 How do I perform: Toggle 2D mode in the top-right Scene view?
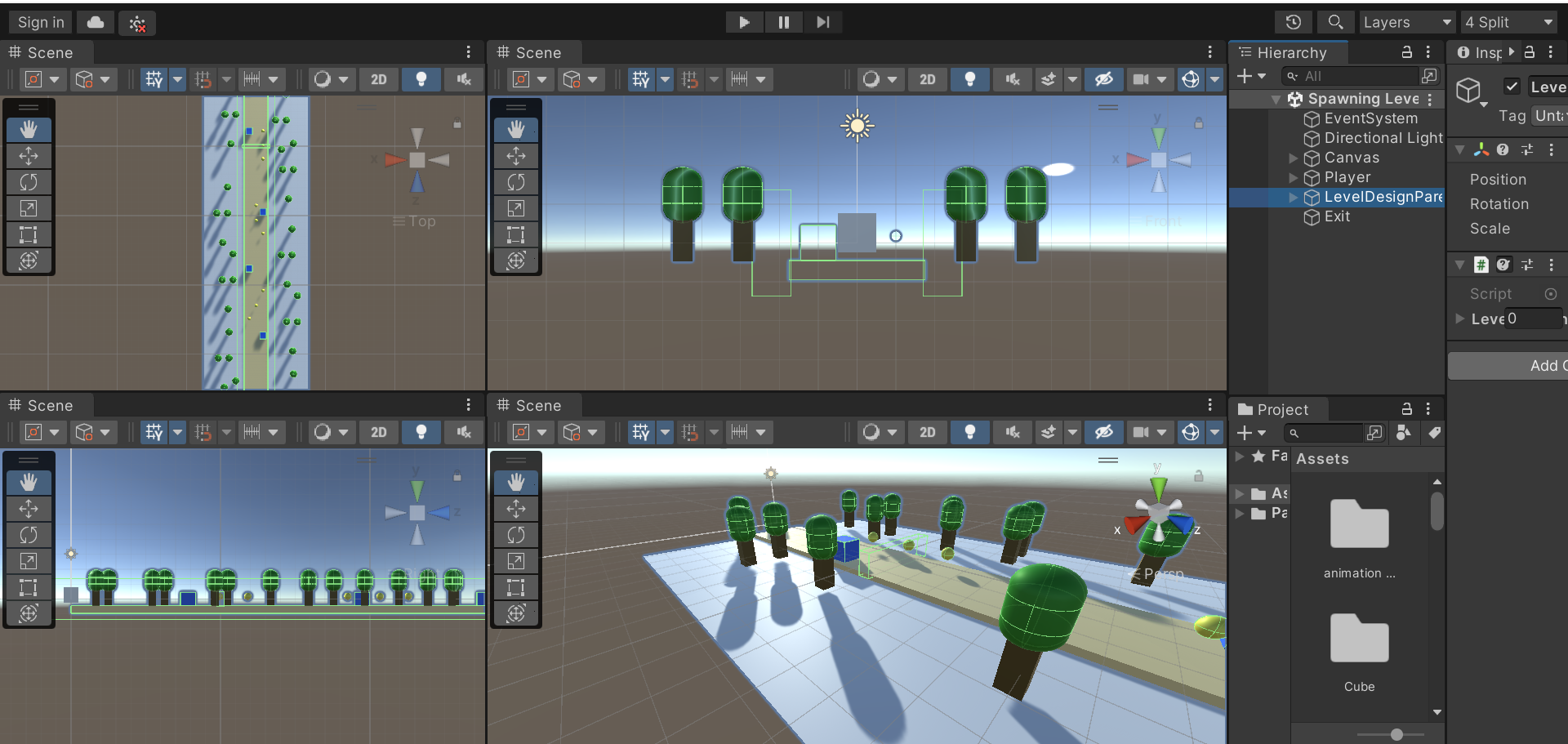pyautogui.click(x=928, y=79)
